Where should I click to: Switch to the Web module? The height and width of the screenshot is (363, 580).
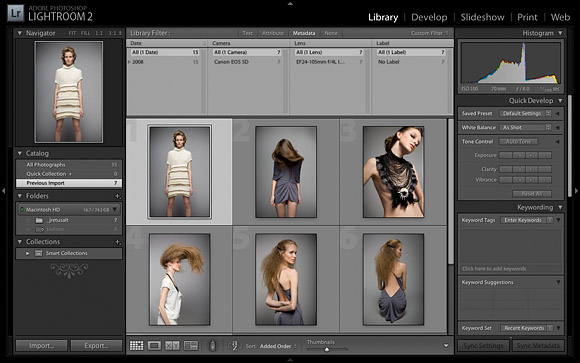[x=560, y=17]
